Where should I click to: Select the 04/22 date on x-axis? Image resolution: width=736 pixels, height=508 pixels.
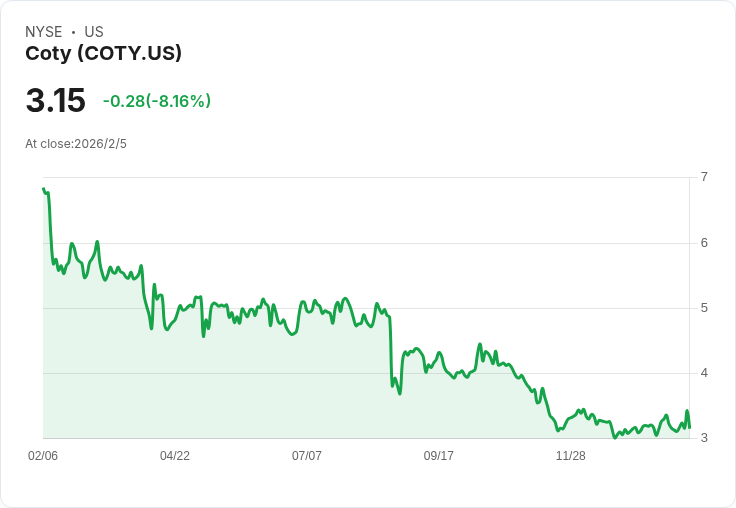[175, 456]
